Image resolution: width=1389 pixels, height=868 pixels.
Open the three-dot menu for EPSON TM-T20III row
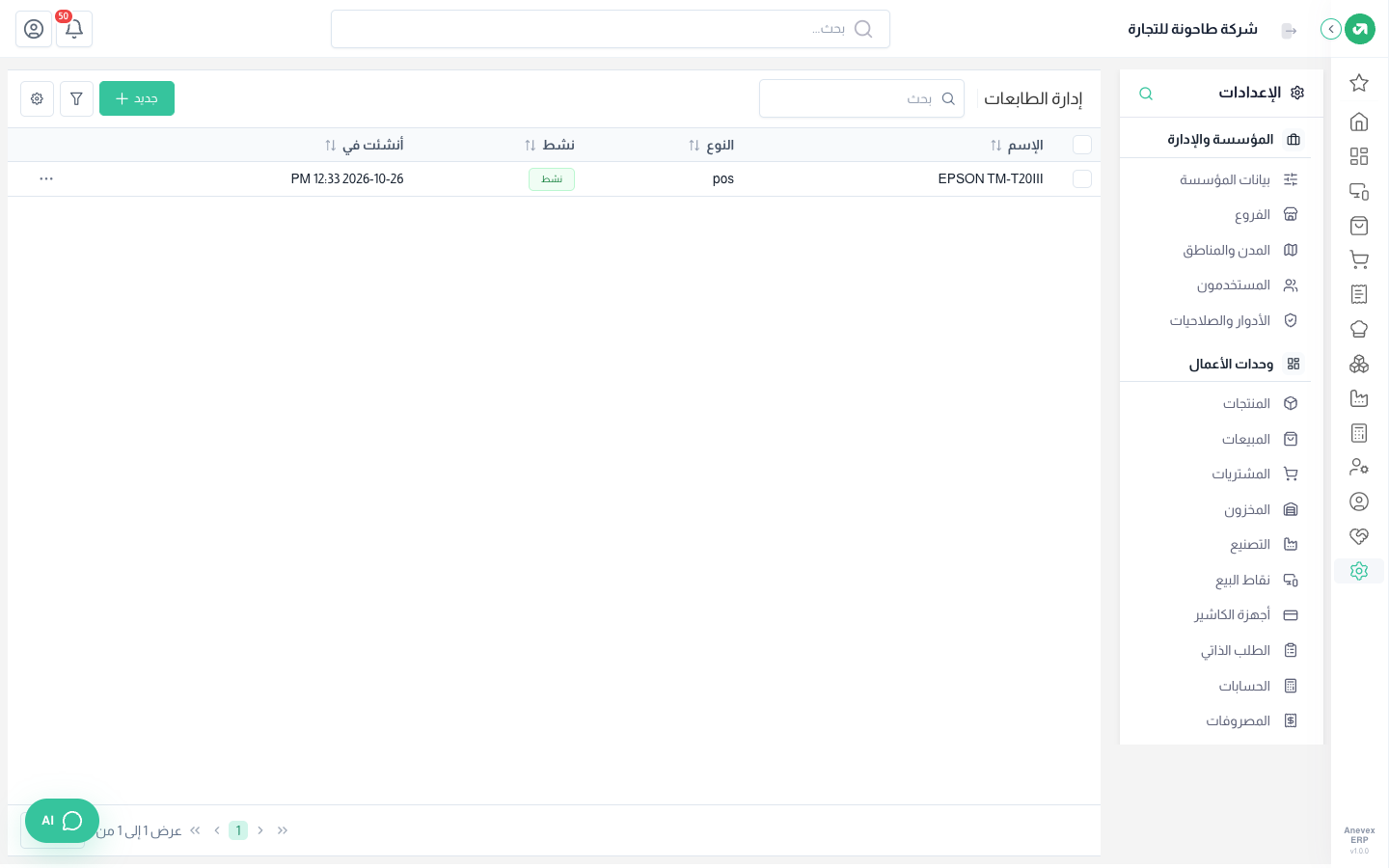(46, 179)
